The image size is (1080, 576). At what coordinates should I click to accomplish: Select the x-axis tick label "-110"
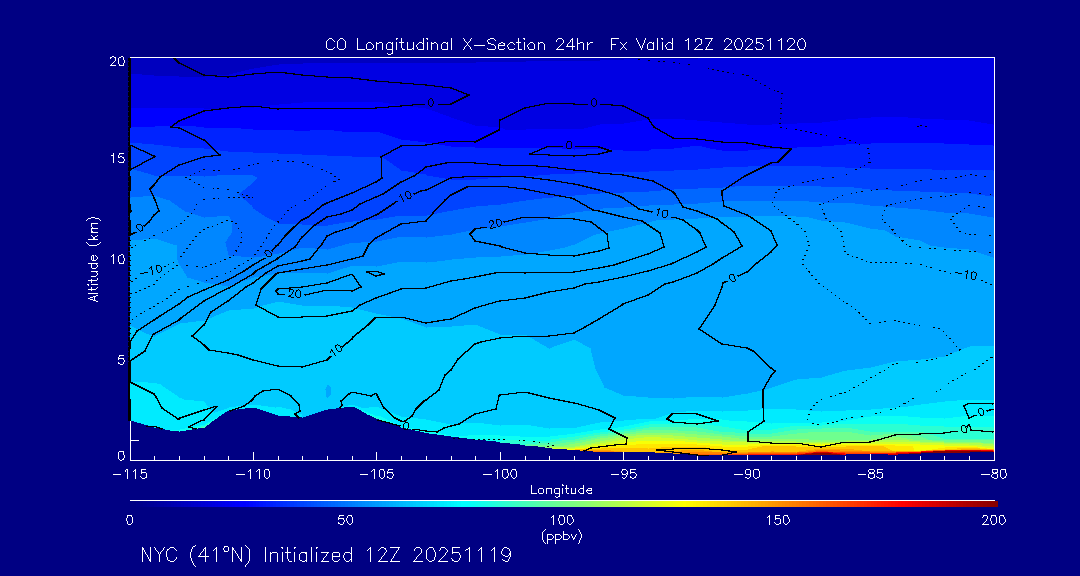tap(253, 475)
